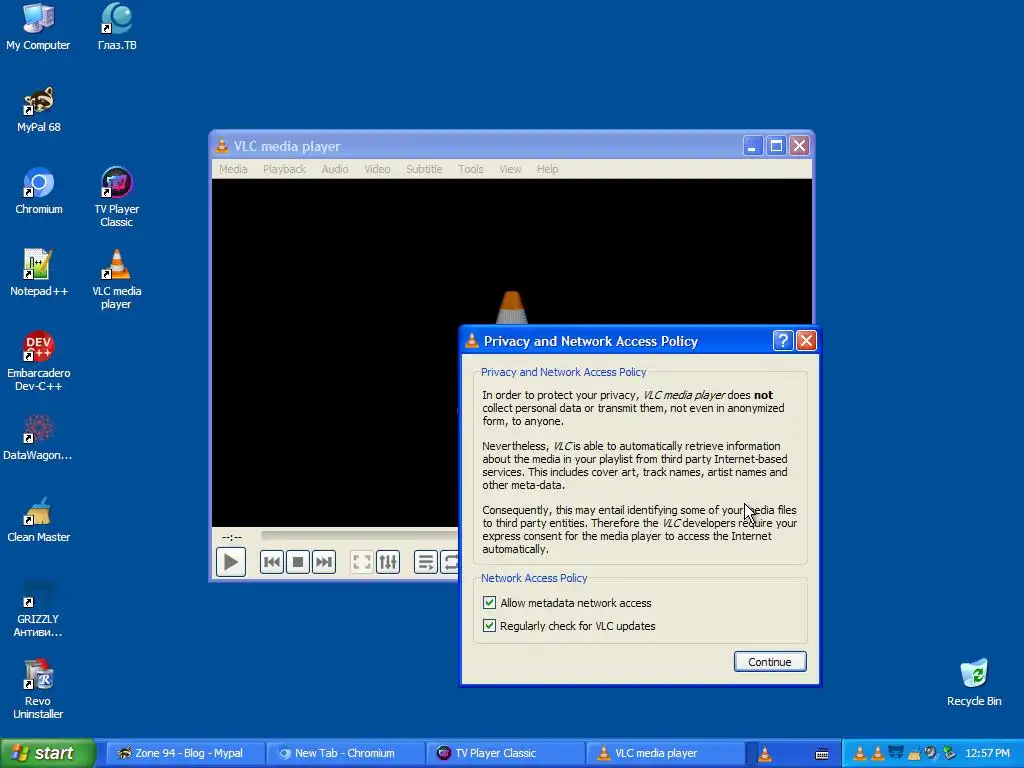This screenshot has height=768, width=1024.
Task: Select the Clean Master desktop shortcut
Action: pos(39,520)
